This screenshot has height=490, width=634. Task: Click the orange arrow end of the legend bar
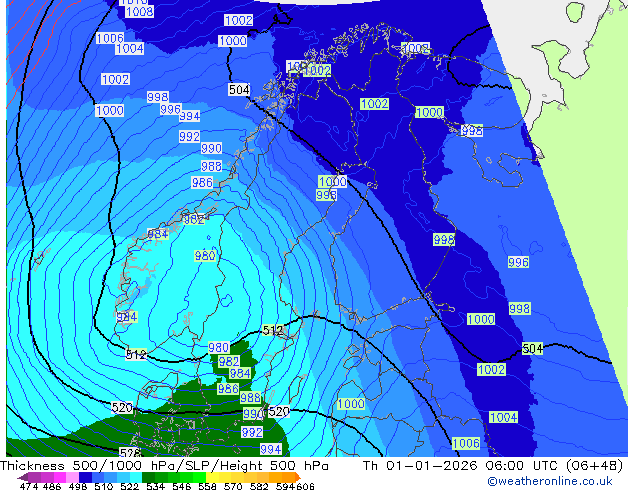tap(298, 477)
